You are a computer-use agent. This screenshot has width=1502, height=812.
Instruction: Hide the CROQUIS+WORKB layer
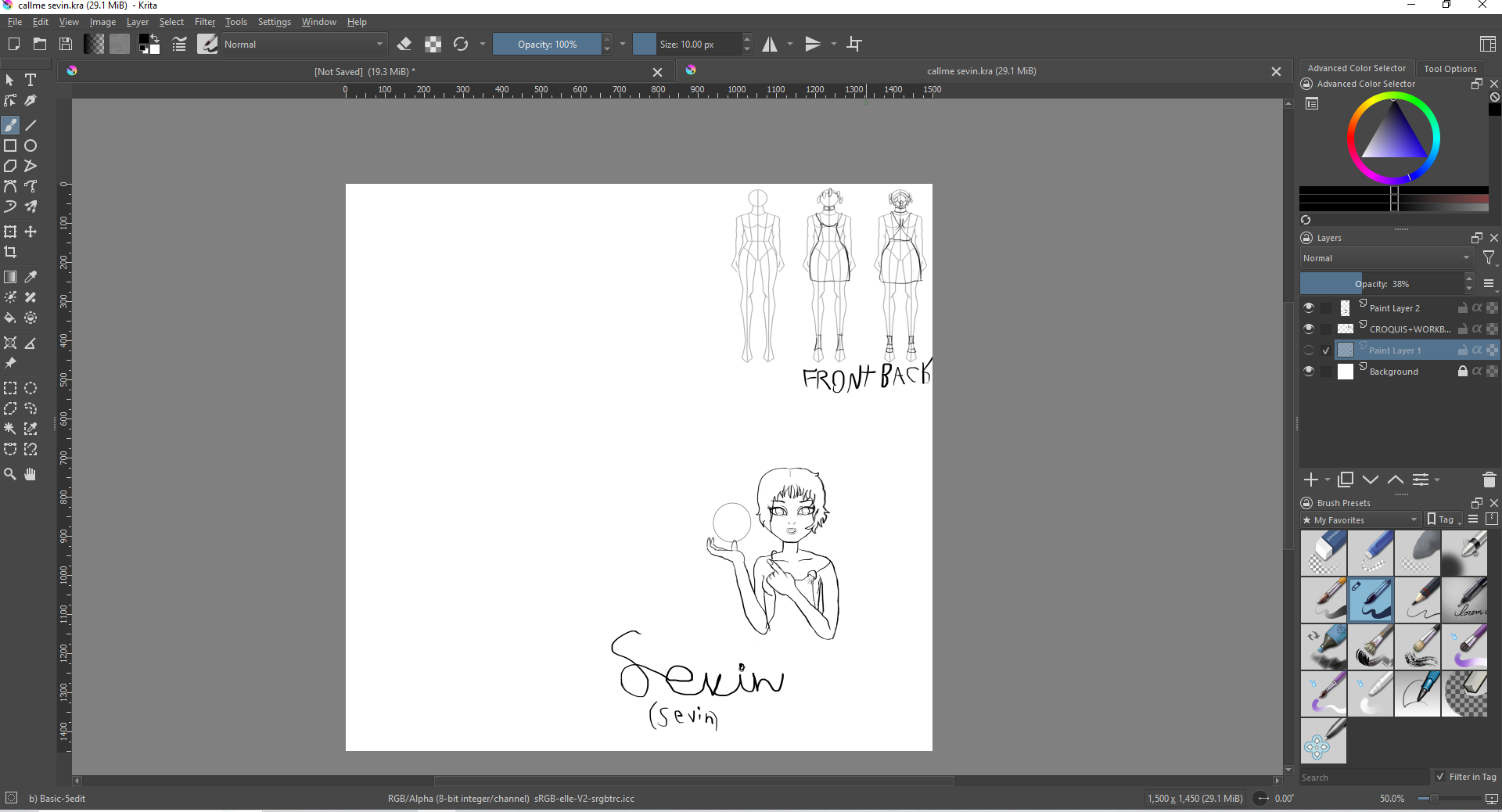[x=1309, y=329]
